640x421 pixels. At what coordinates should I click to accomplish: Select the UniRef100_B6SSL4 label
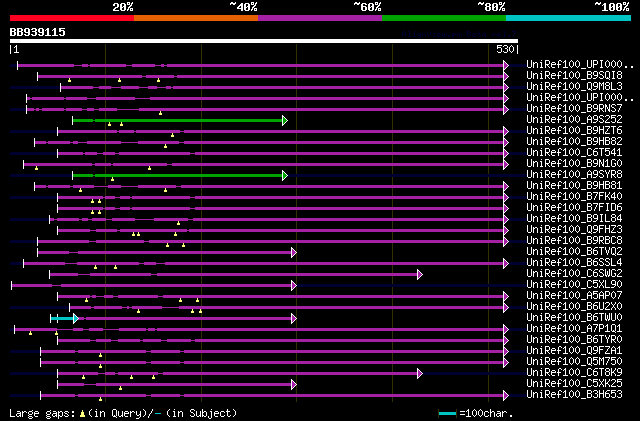tap(574, 263)
